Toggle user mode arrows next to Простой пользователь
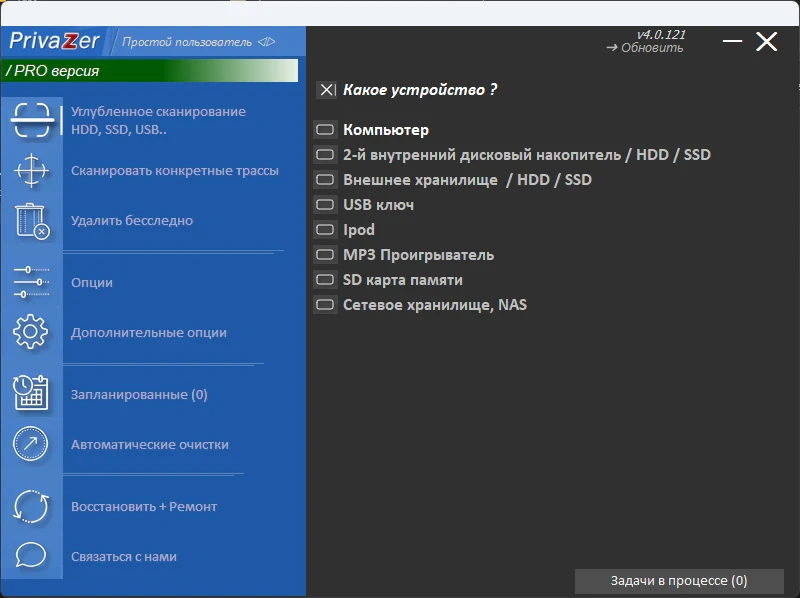 click(266, 42)
